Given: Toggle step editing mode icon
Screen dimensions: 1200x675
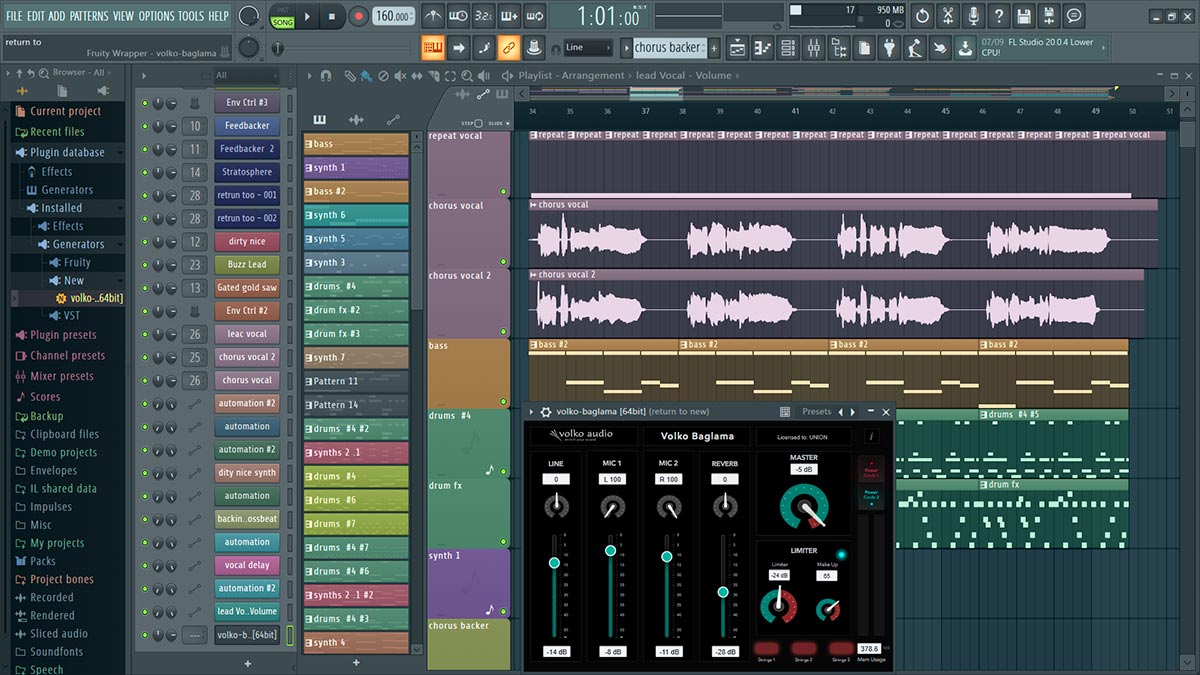Looking at the screenshot, I should click(x=484, y=47).
